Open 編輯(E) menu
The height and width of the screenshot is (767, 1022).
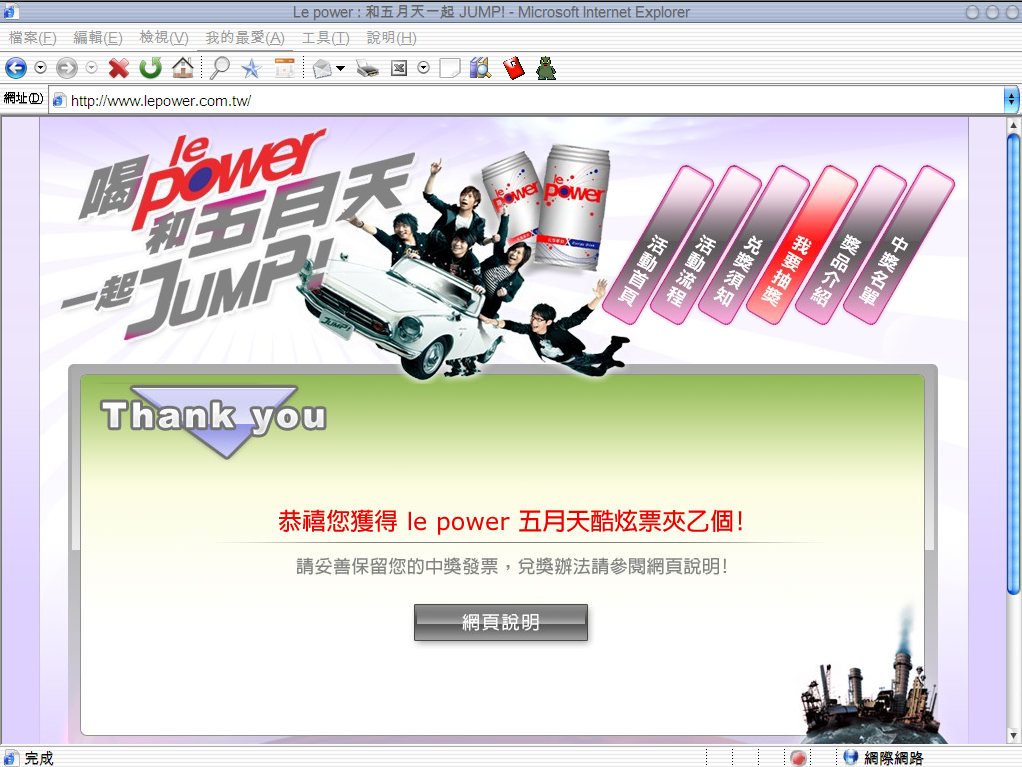click(x=98, y=38)
